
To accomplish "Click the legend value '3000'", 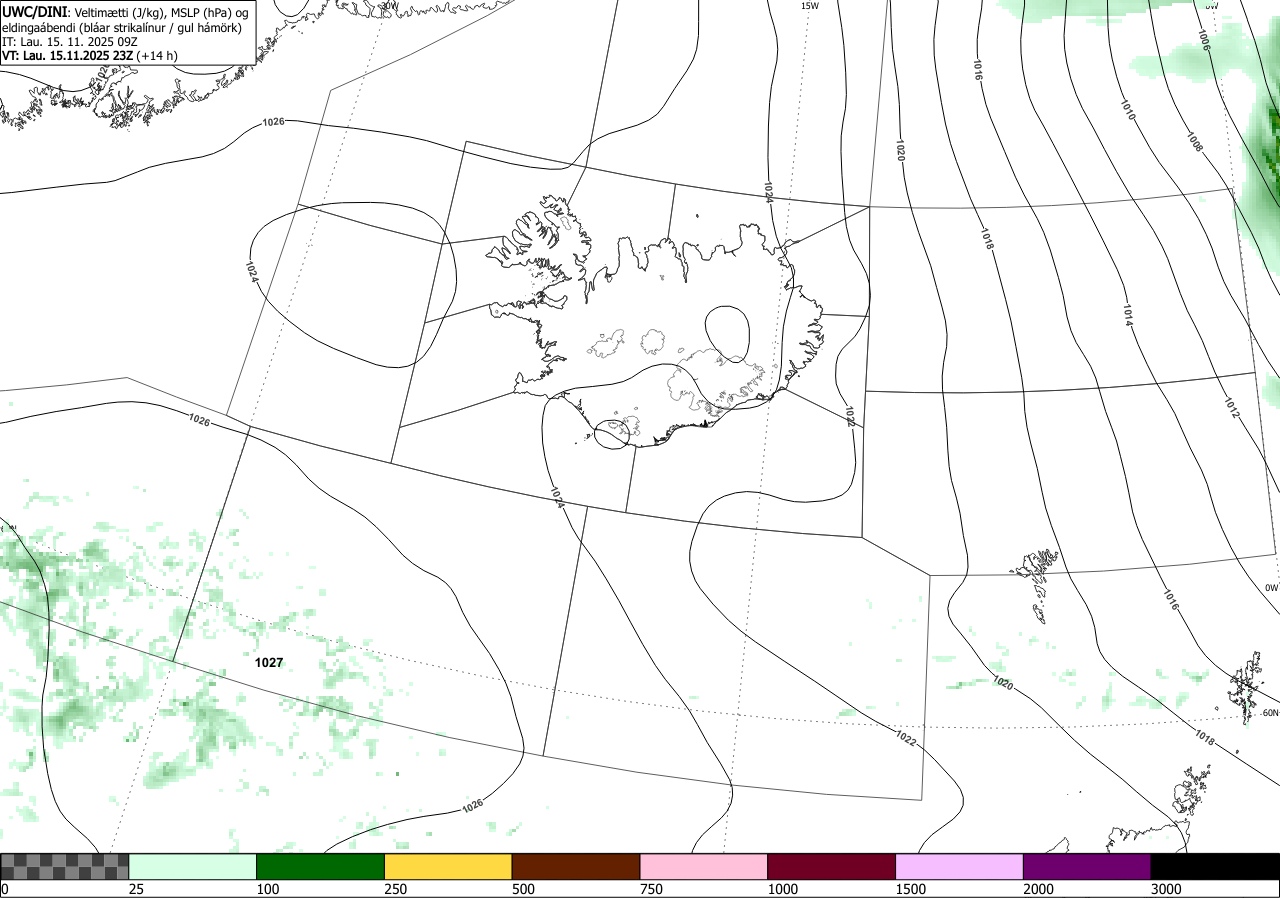I will tap(1166, 889).
